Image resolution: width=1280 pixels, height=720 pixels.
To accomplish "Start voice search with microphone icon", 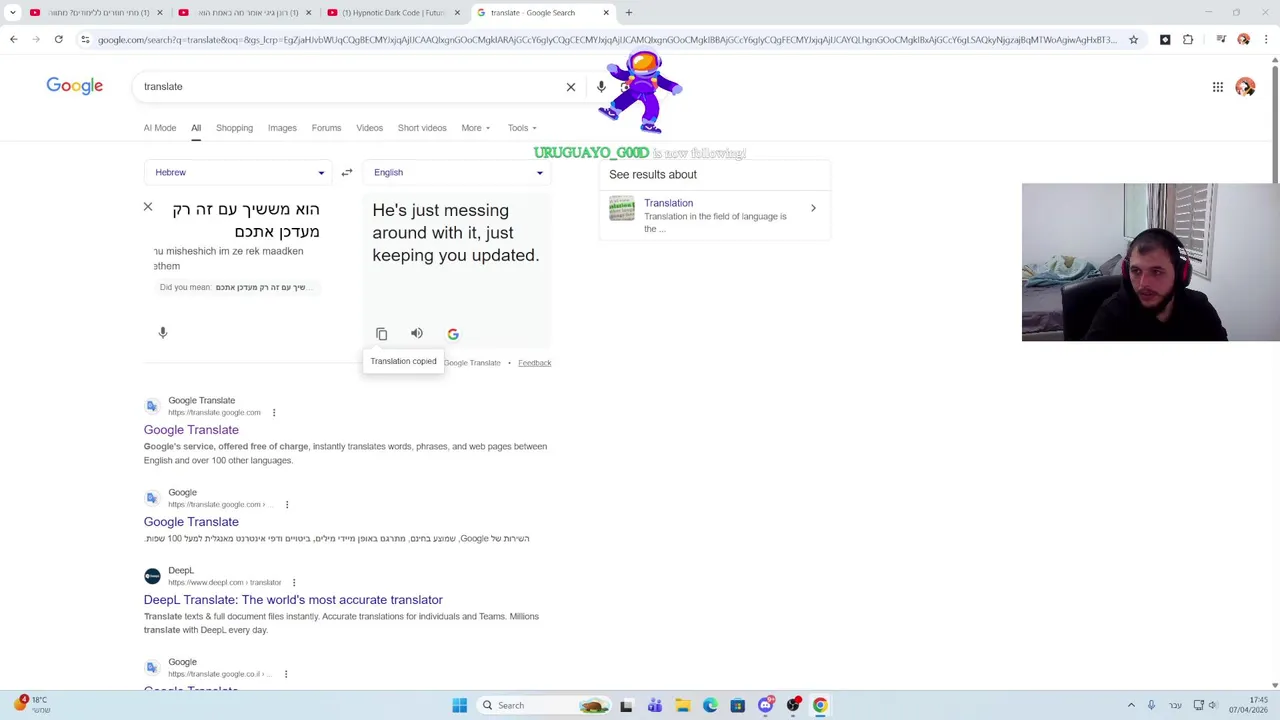I will [601, 87].
